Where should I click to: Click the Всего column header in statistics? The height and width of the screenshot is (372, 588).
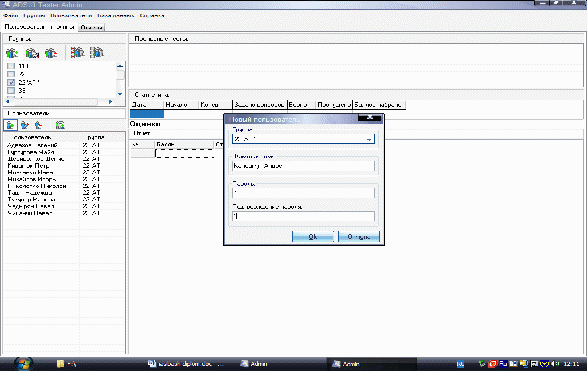(302, 105)
